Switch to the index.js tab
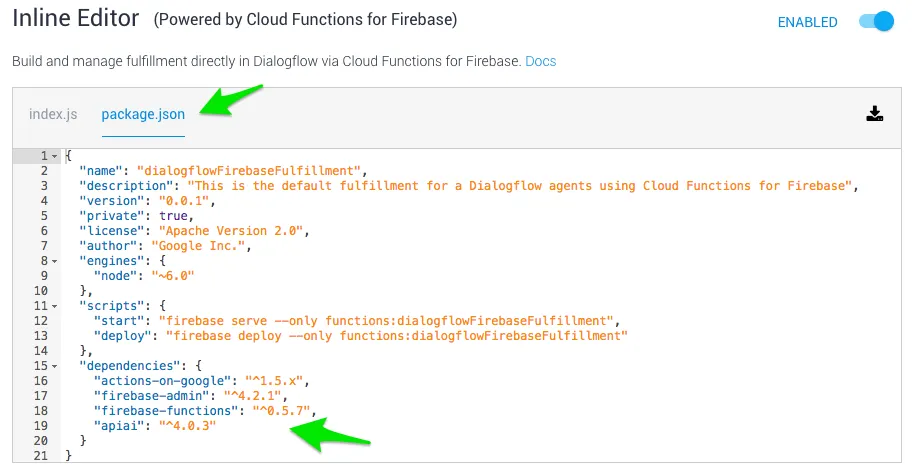 [x=53, y=114]
